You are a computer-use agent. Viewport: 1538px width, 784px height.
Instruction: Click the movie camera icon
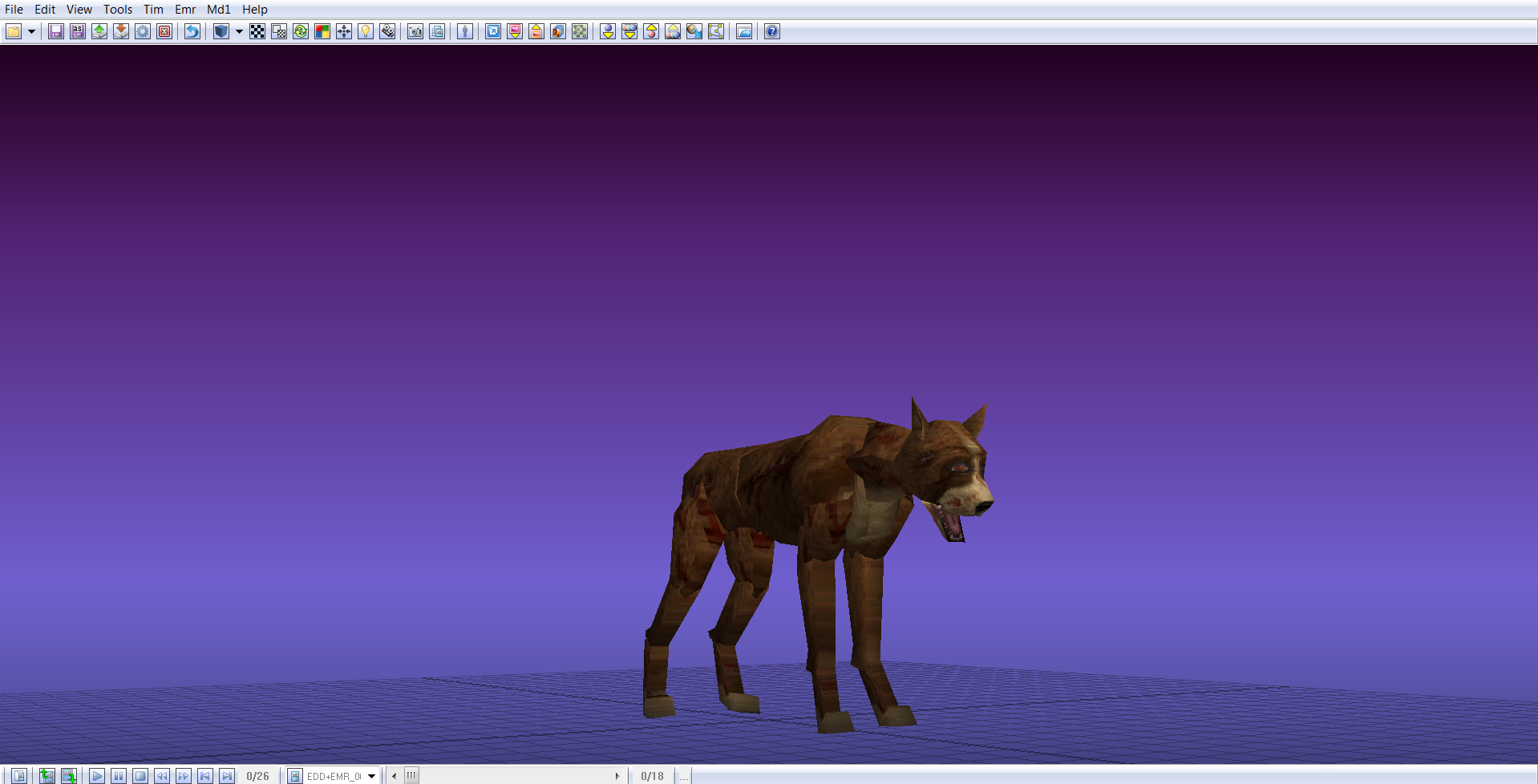[387, 31]
